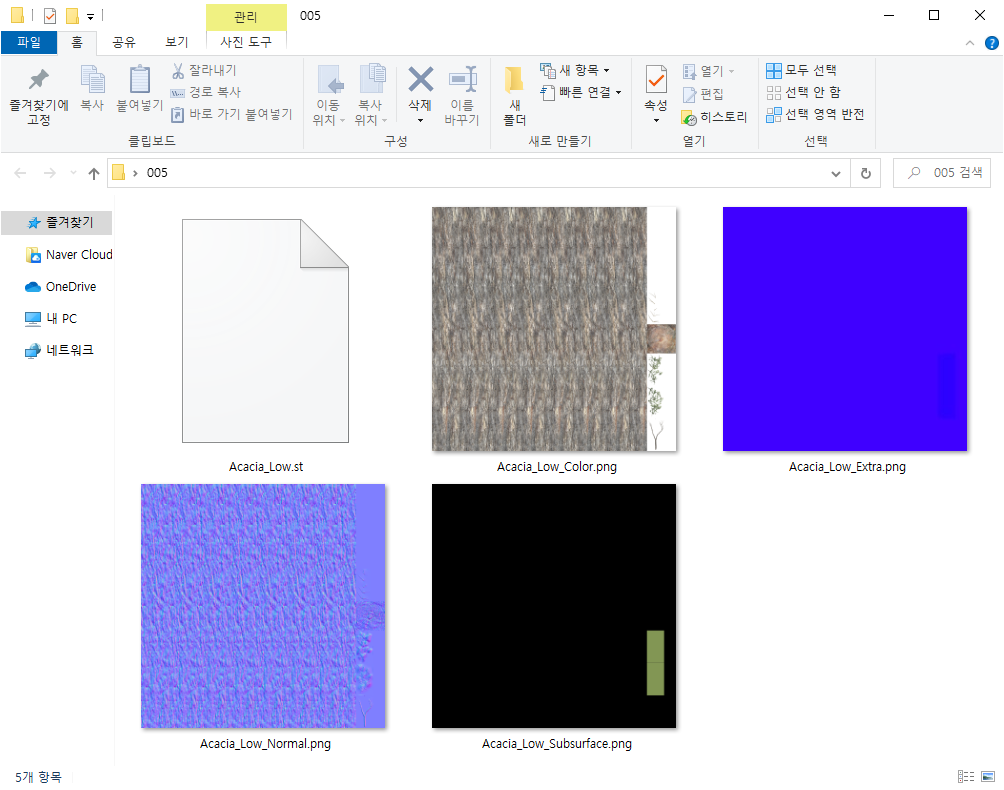Viewport: 1004px width, 790px height.
Task: Click the 005 breadcrumb in address bar
Action: point(157,173)
